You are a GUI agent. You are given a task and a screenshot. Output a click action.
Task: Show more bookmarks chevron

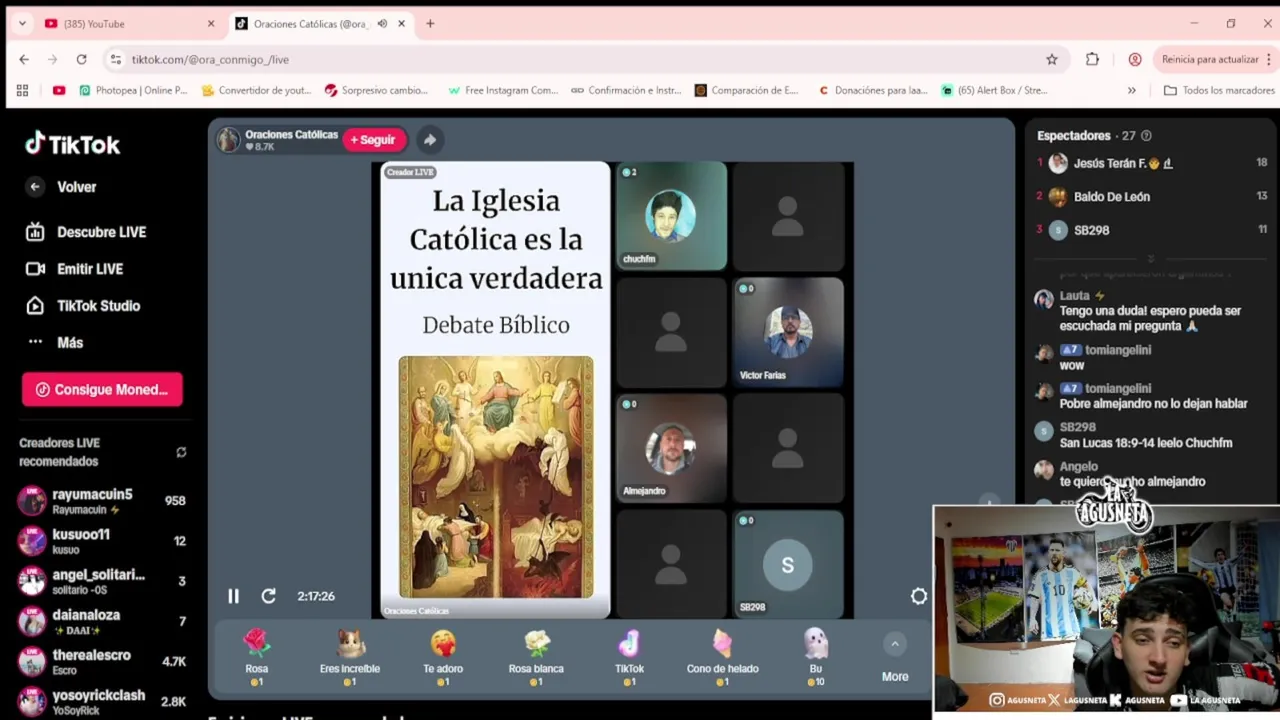pos(1132,90)
